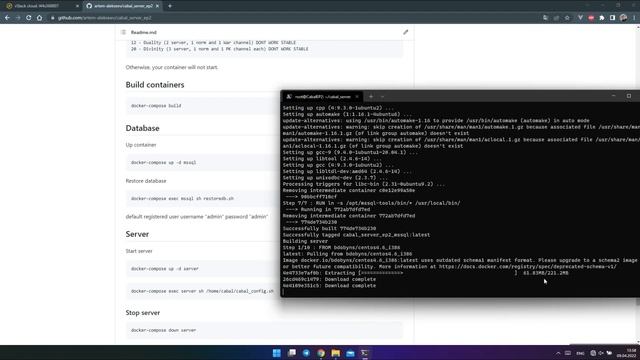640x360 pixels.
Task: Open the V-shaped extension icon
Action: 580,18
